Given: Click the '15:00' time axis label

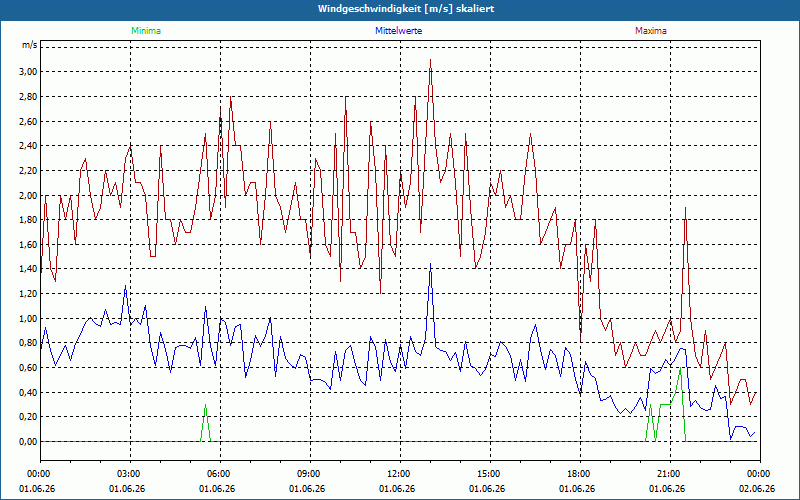Looking at the screenshot, I should [x=490, y=474].
